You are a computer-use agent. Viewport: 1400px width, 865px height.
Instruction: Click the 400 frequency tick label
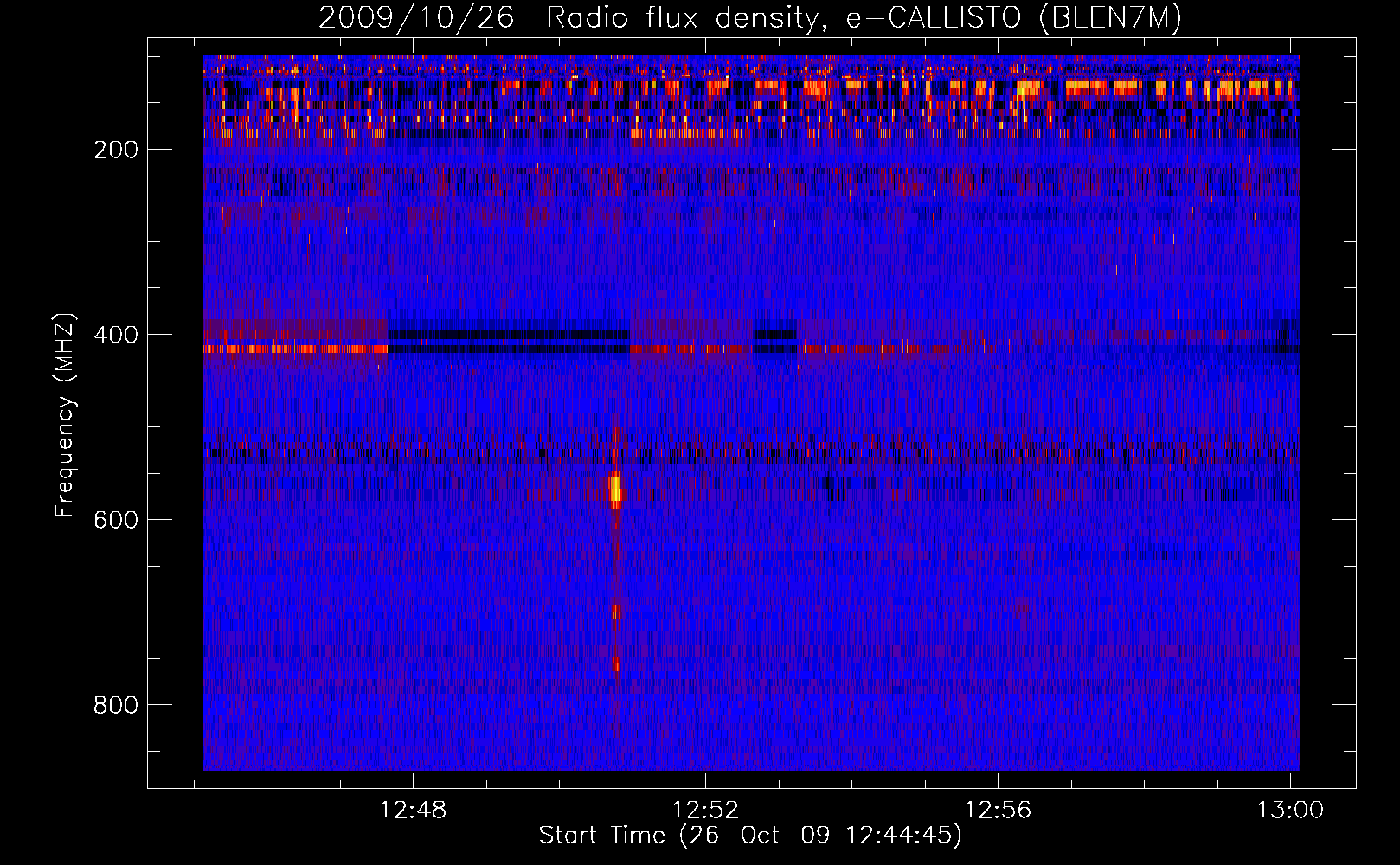(x=116, y=335)
